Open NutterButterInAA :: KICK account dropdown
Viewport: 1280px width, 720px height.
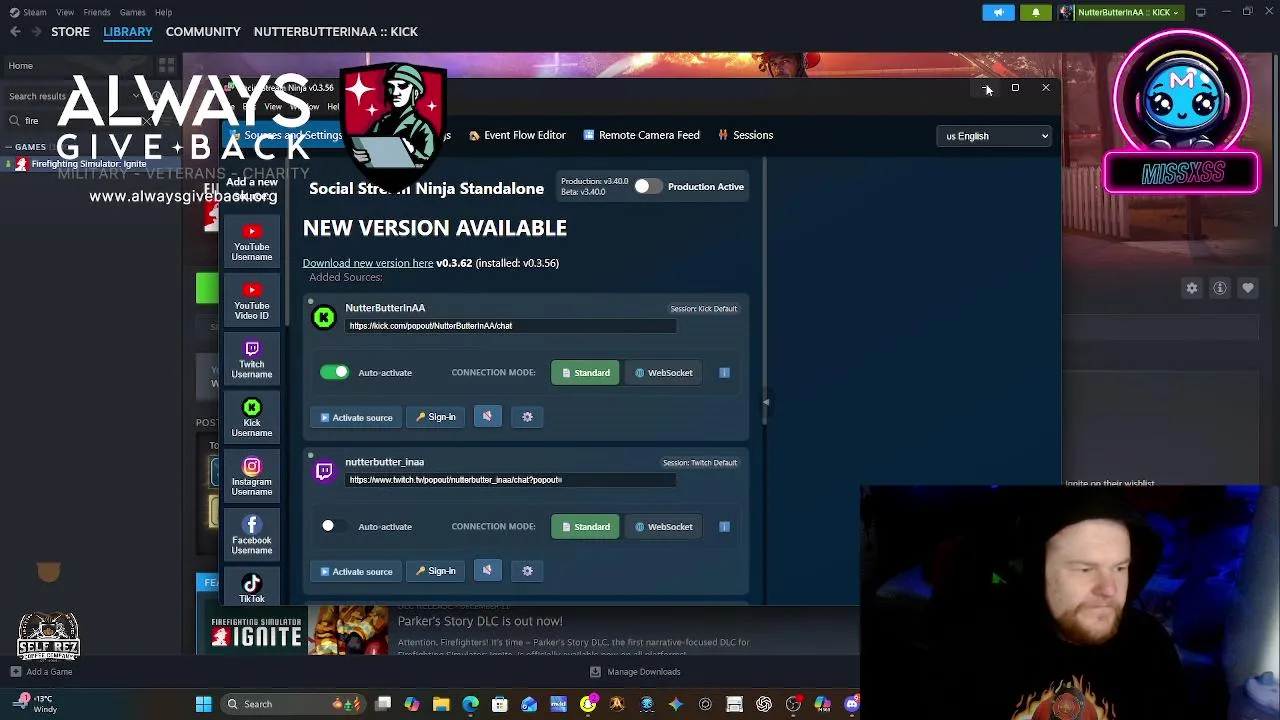coord(1119,12)
